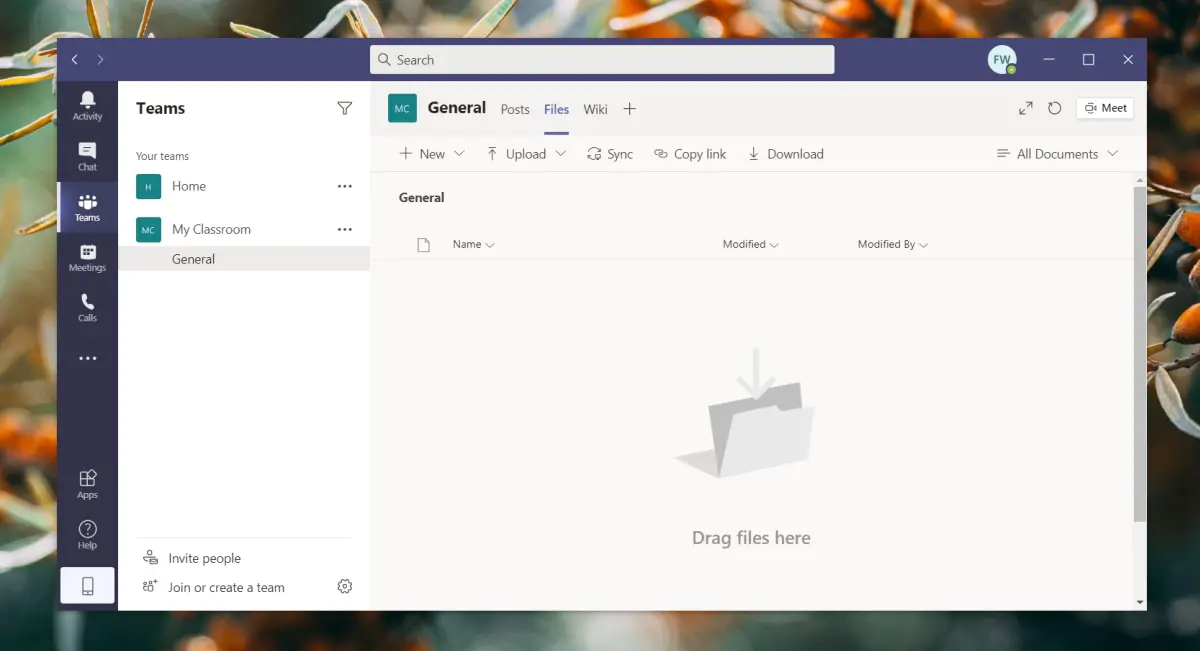Screen dimensions: 1200x651
Task: Go forward with the navigation arrow
Action: pyautogui.click(x=100, y=60)
